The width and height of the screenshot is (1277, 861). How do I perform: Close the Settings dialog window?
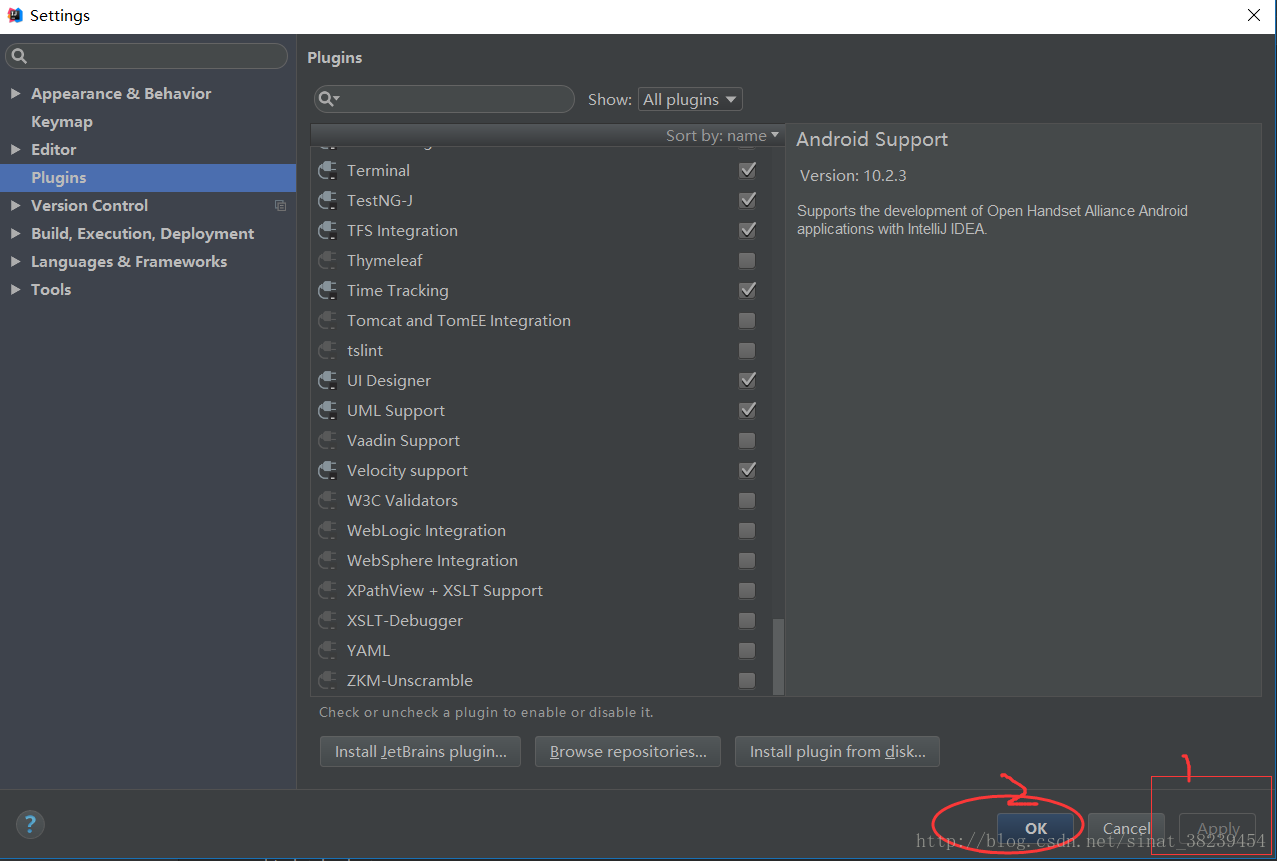[x=1253, y=15]
